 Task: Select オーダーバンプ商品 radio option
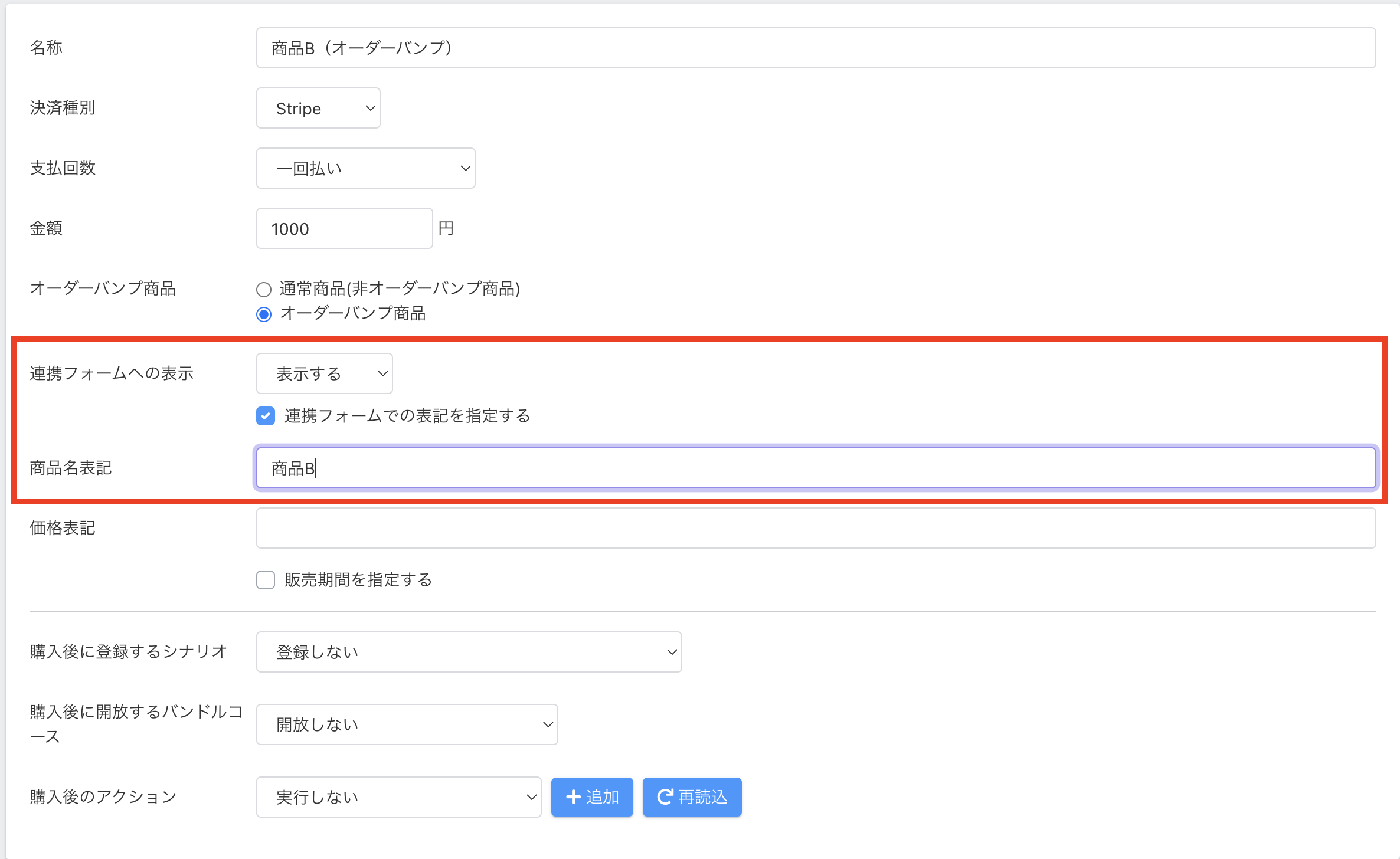264,314
